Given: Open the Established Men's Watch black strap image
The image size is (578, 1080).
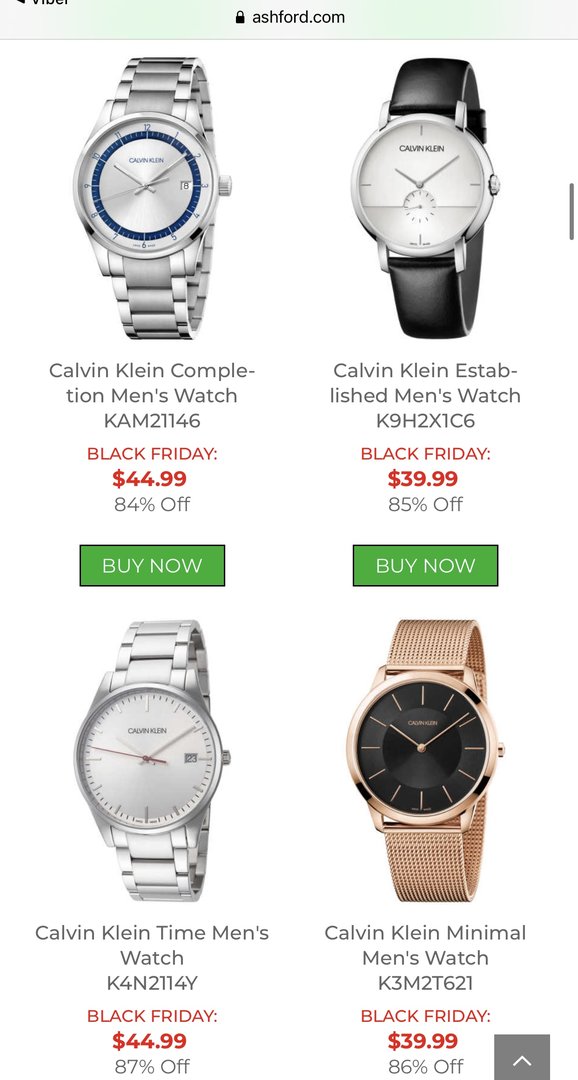Looking at the screenshot, I should click(425, 198).
